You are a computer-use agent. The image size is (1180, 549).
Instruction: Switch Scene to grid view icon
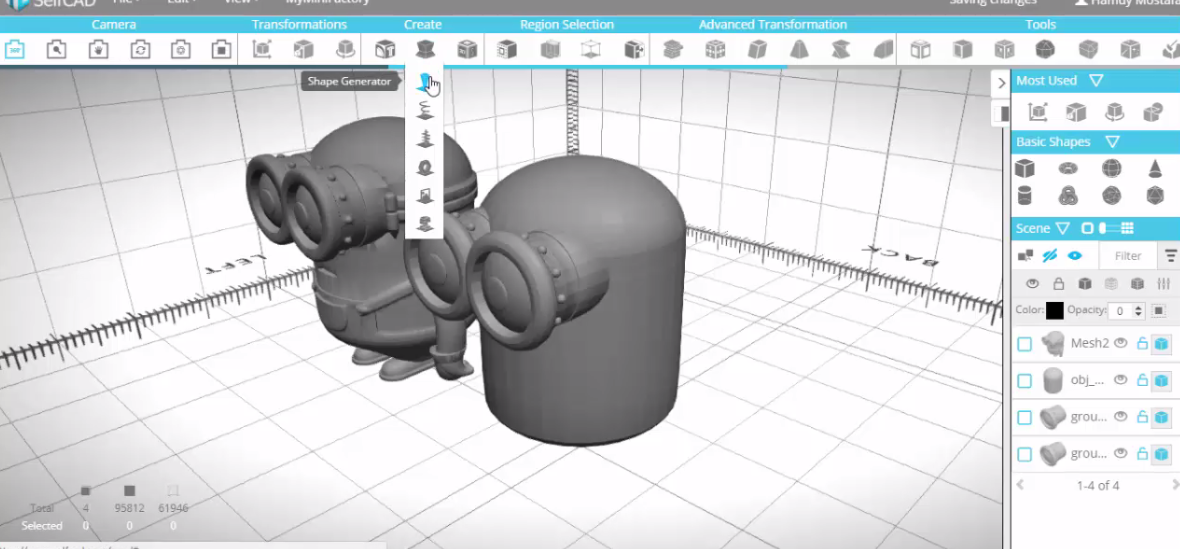1127,228
